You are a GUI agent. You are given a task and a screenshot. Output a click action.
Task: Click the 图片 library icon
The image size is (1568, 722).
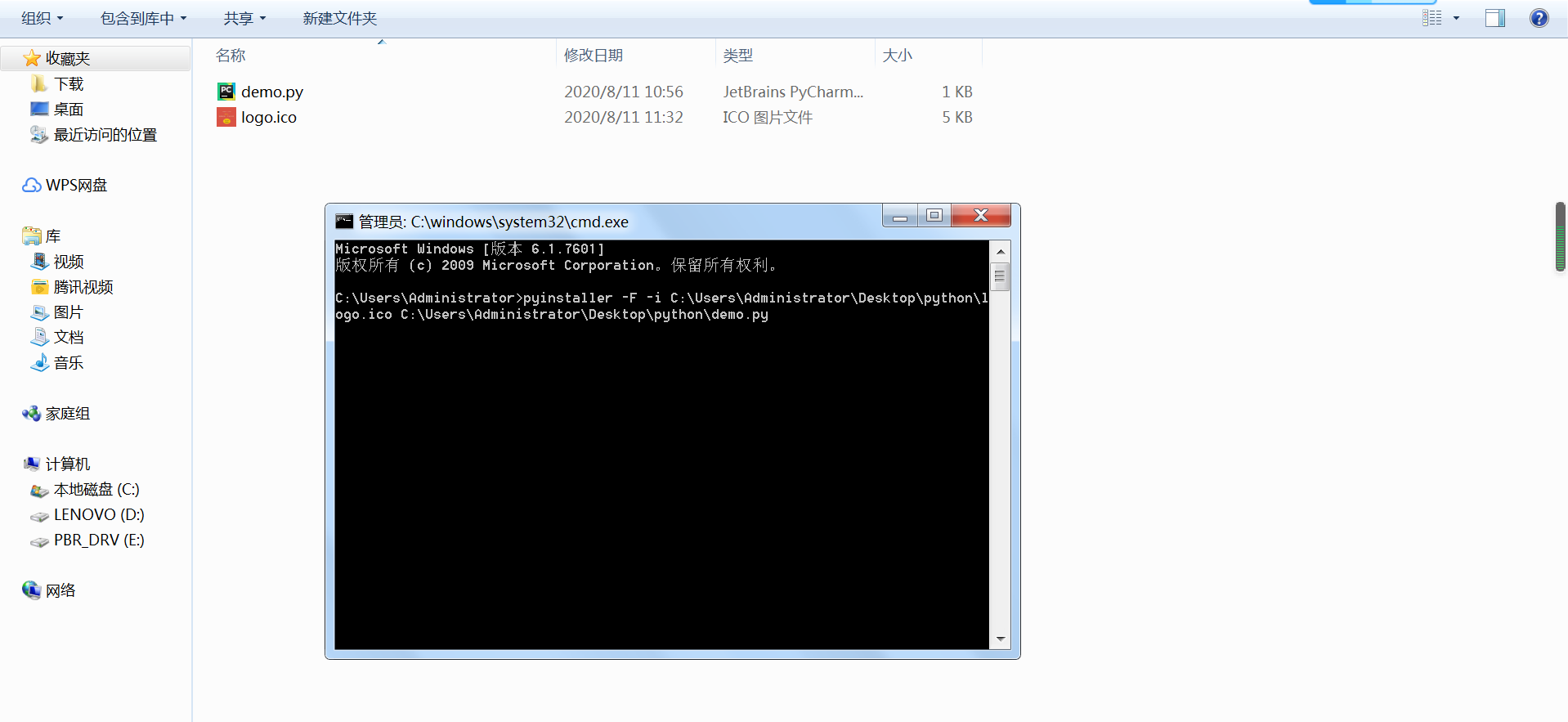(x=39, y=312)
